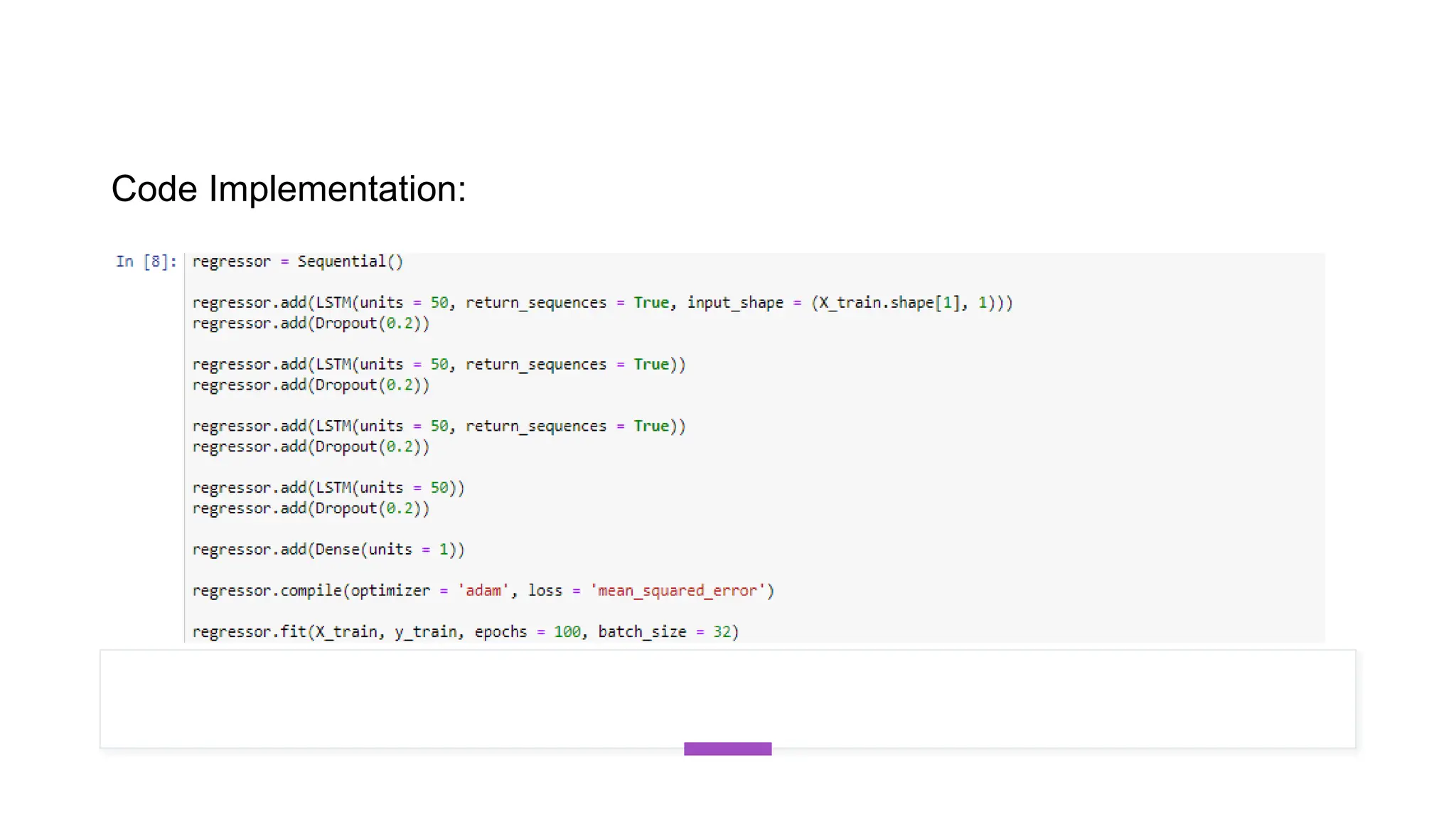
Task: Click the first Dropout(0.2) code line
Action: click(311, 323)
